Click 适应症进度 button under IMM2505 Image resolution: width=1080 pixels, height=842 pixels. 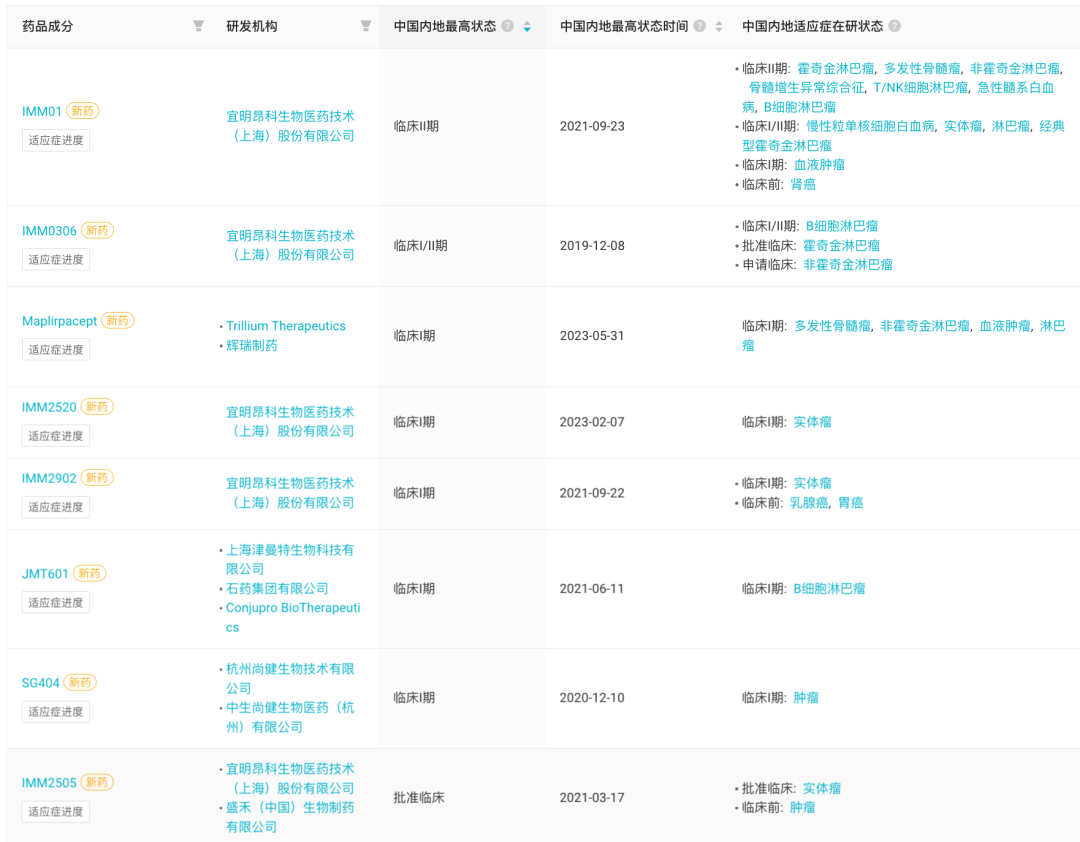pyautogui.click(x=56, y=812)
